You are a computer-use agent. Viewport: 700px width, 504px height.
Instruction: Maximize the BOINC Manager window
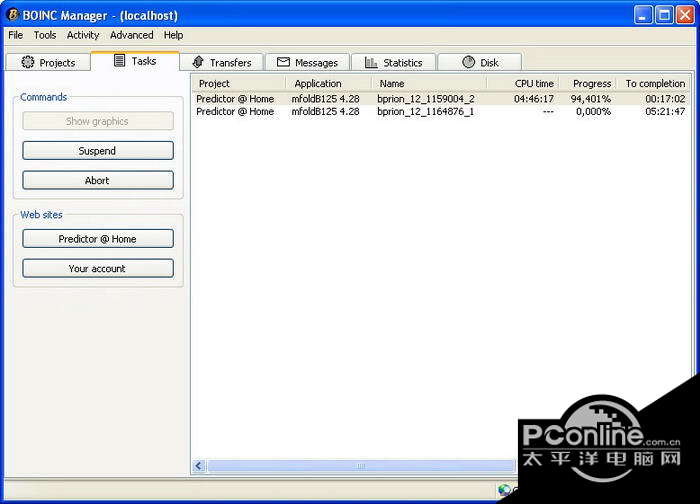coord(664,15)
